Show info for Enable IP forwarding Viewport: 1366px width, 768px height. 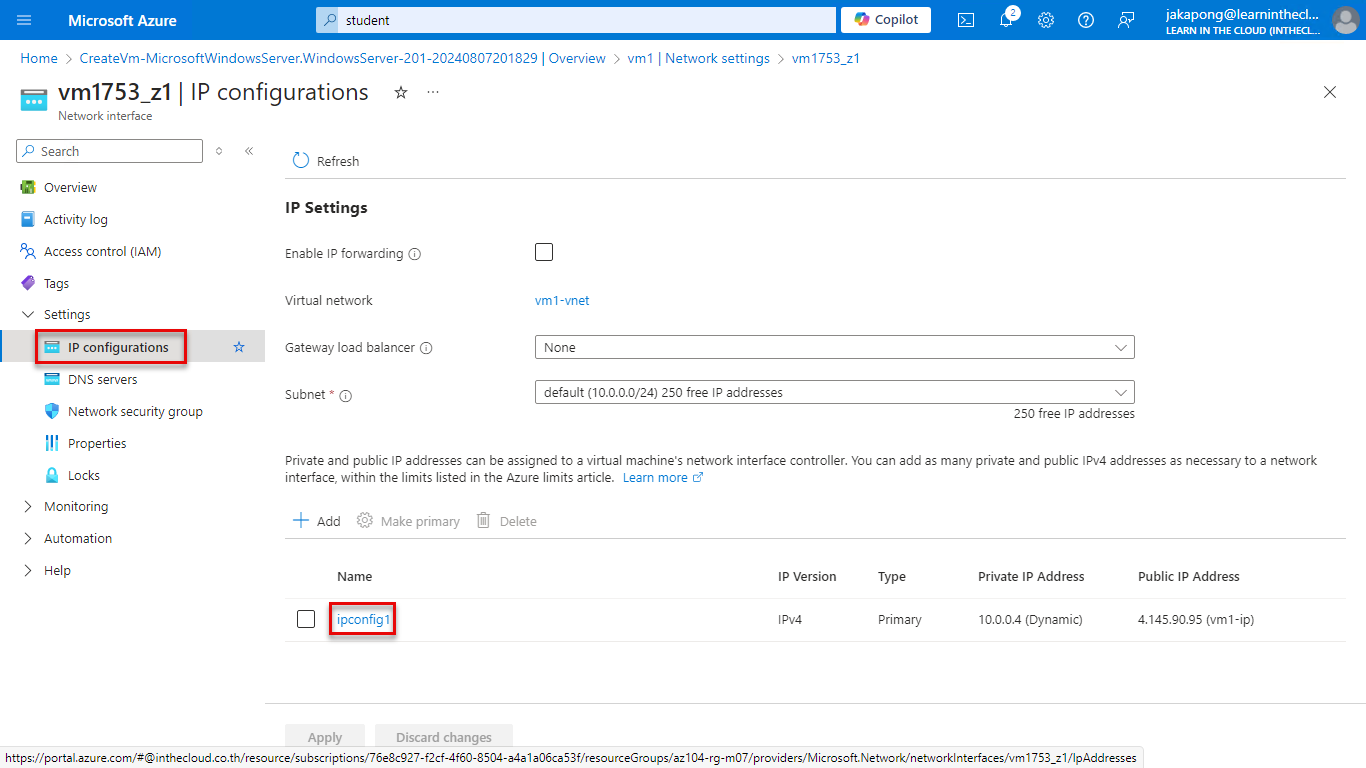point(415,254)
